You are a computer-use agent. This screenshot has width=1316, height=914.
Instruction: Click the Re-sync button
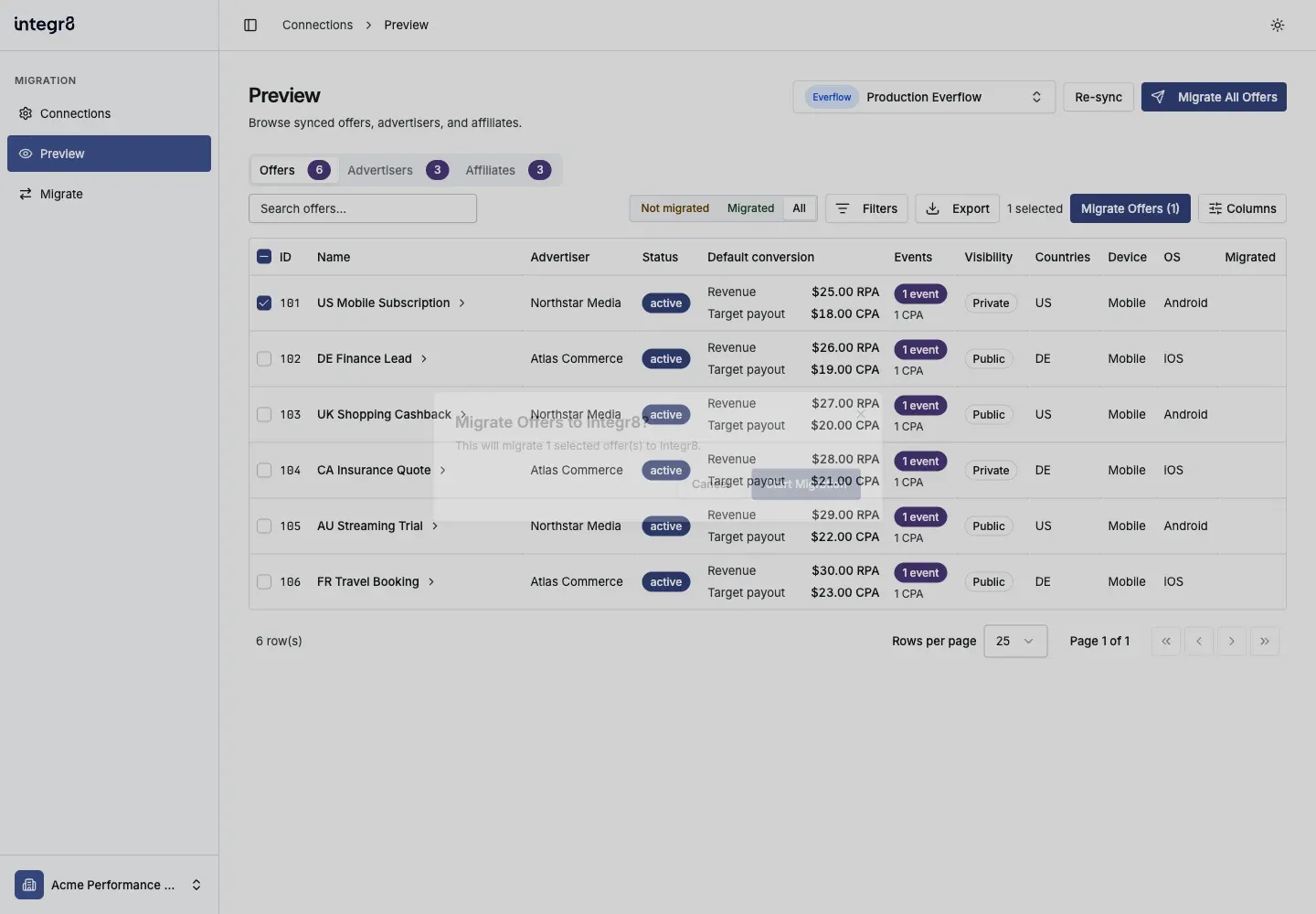point(1098,97)
